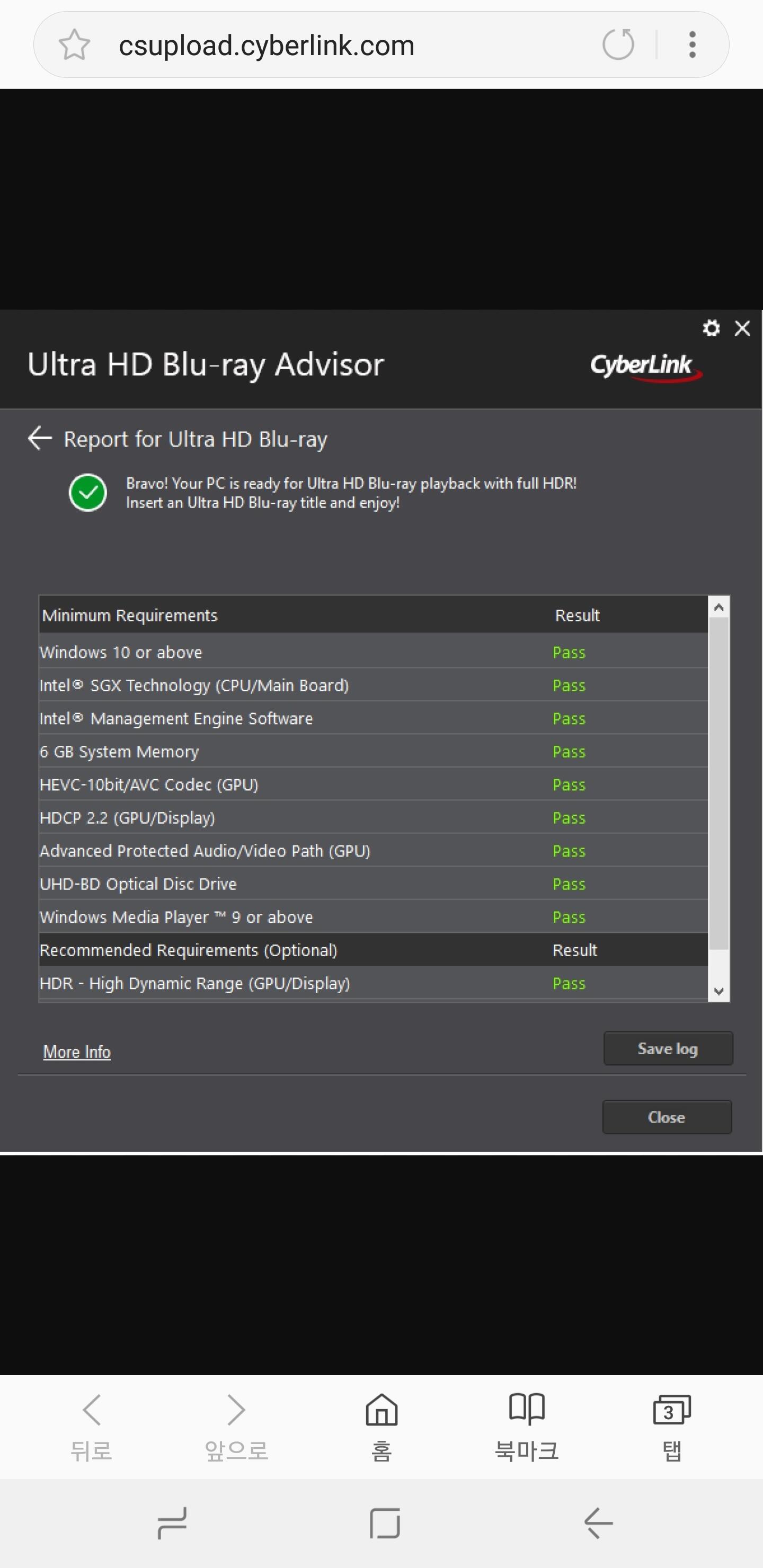Click the requirements list scrollbar thumb

coord(719,782)
